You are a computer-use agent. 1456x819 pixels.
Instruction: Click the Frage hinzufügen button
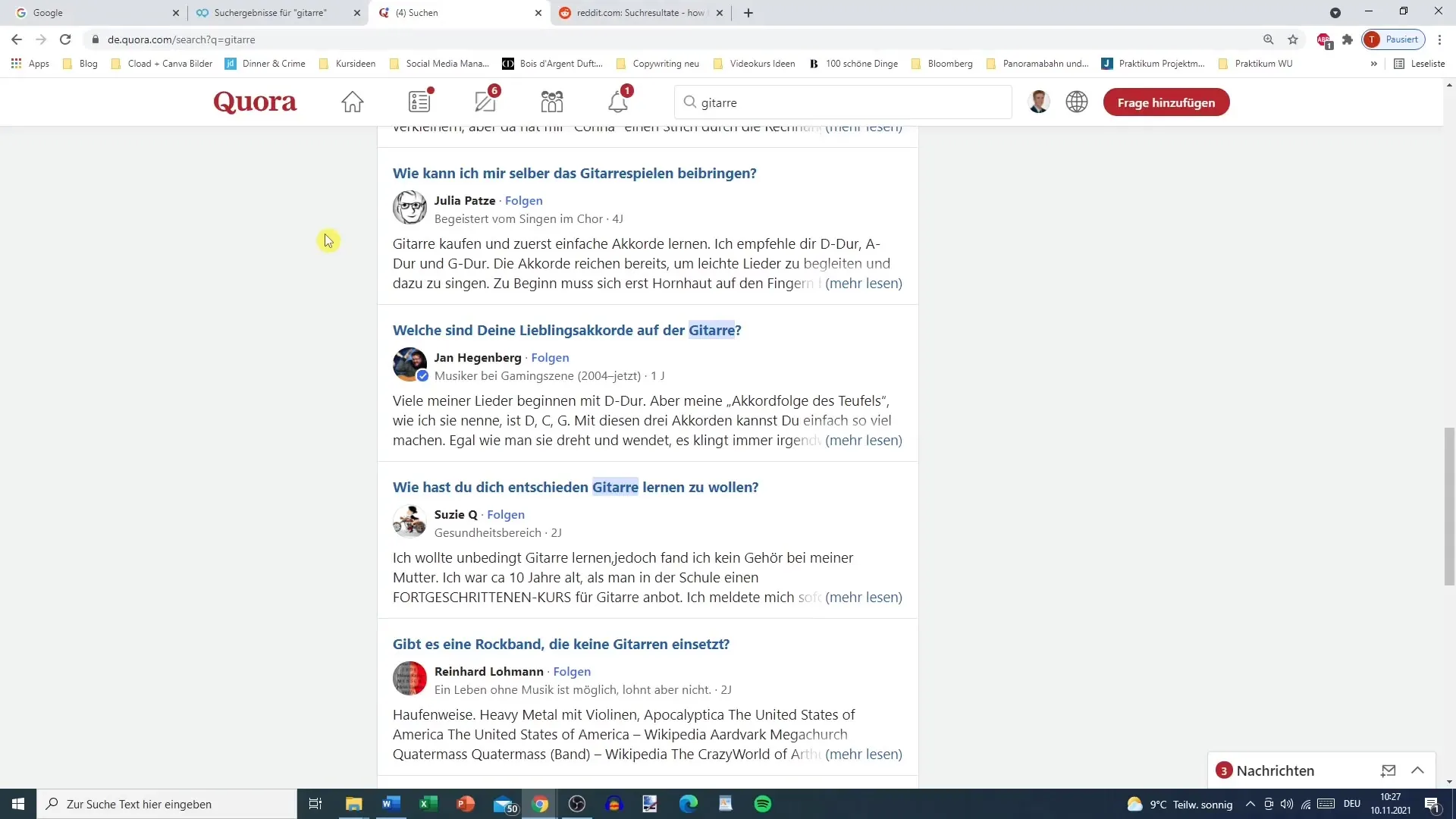click(x=1166, y=102)
